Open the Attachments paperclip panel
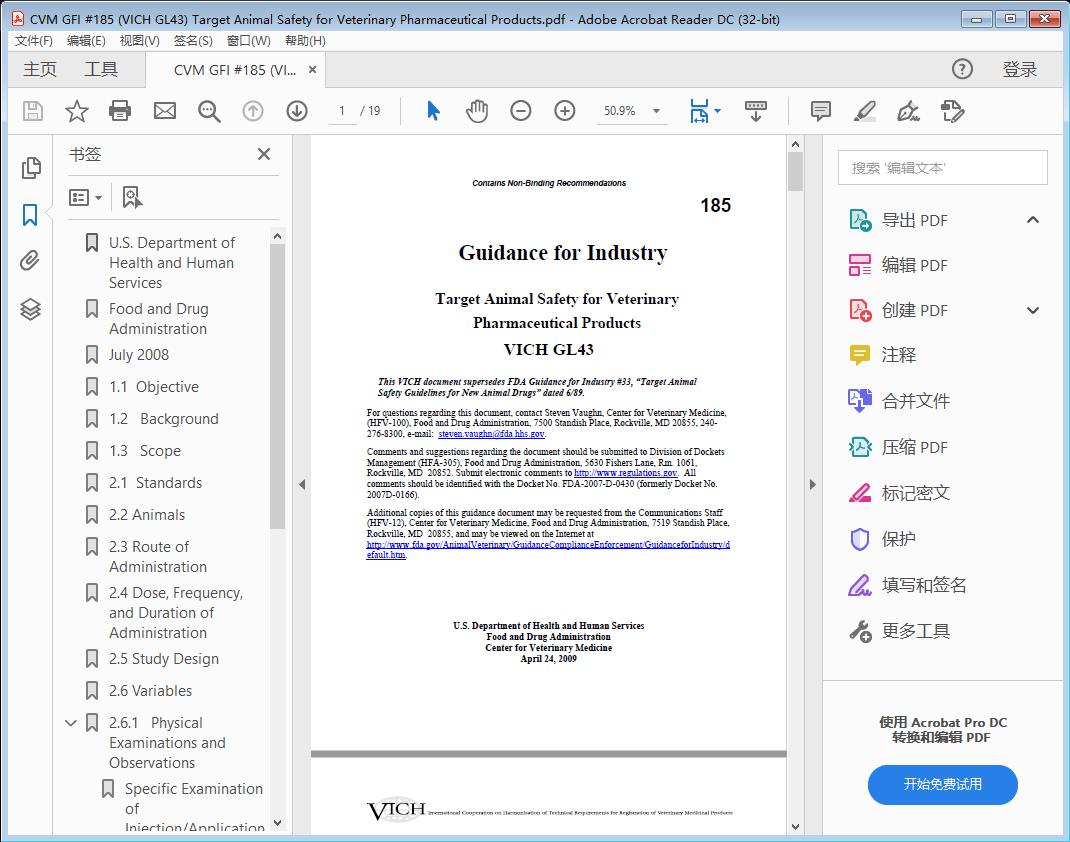 point(30,261)
